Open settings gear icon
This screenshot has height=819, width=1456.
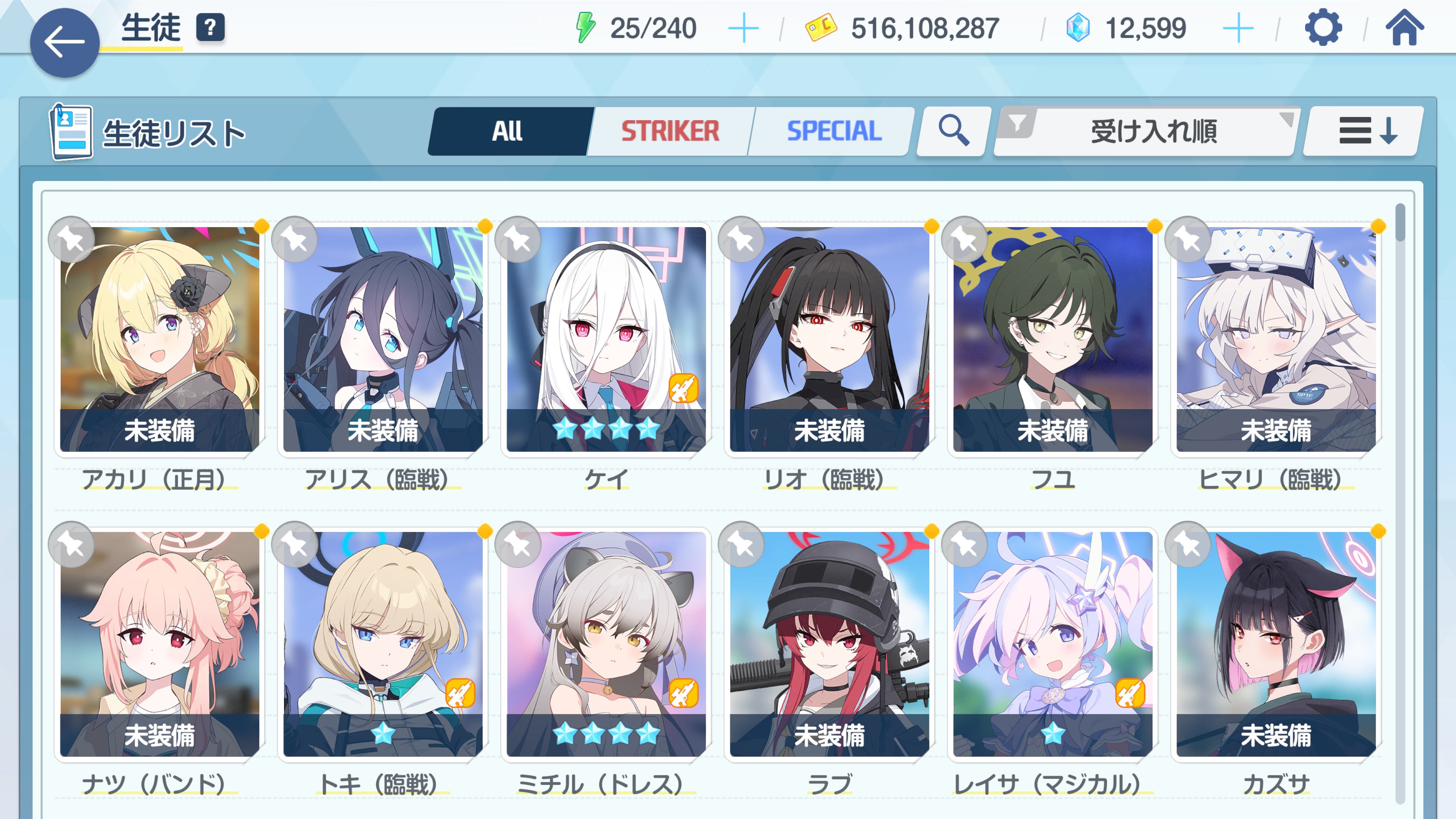[1323, 28]
